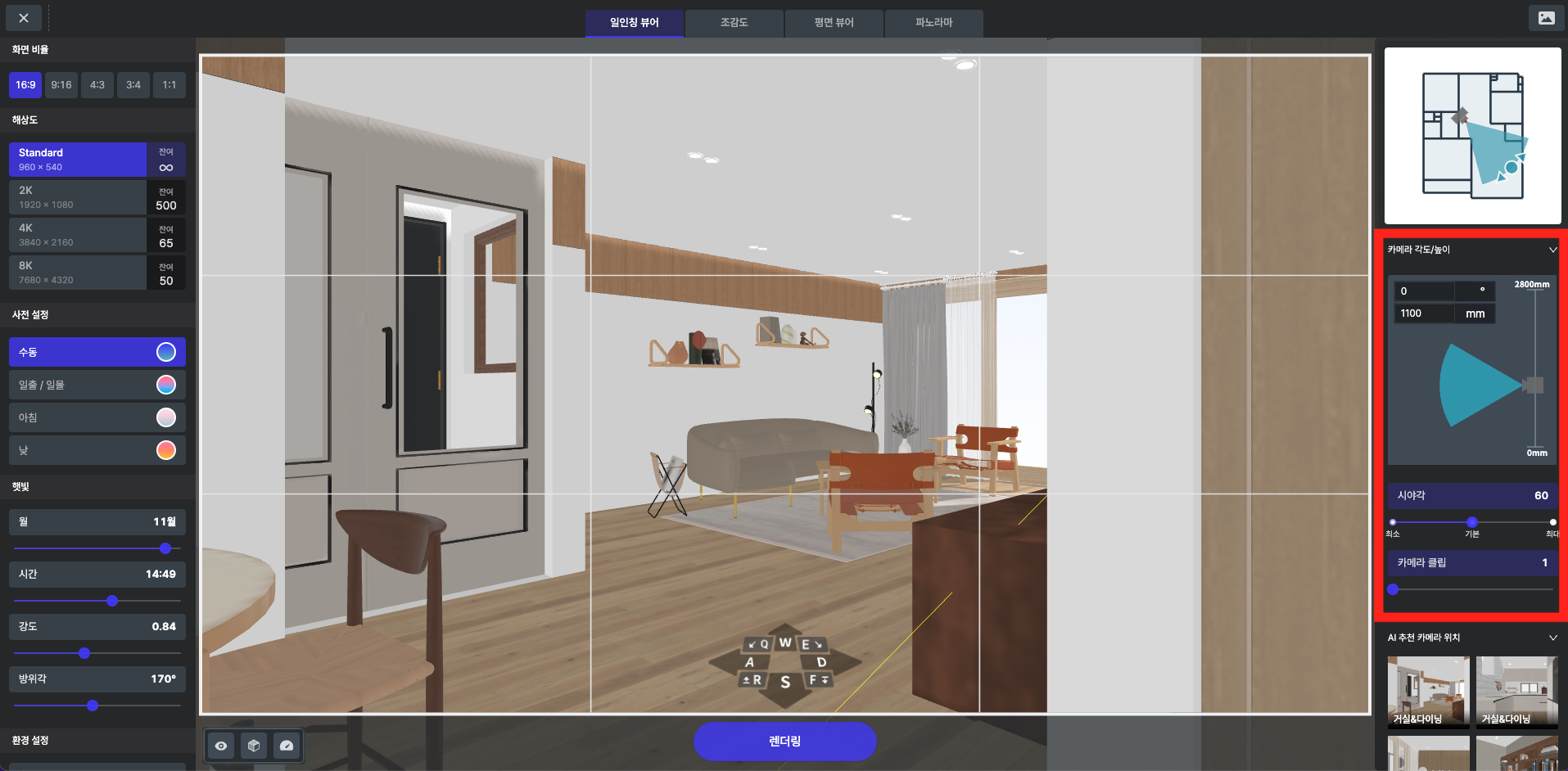Click the 시간 time slider handle
The image size is (1568, 771).
pos(112,601)
